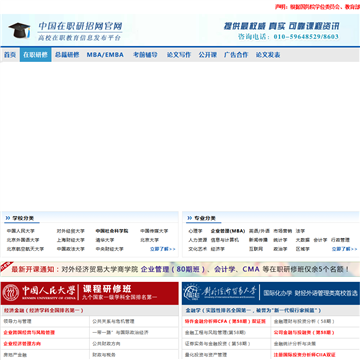Open 信息与计算机 major link
360x360 pixels.
point(225,240)
